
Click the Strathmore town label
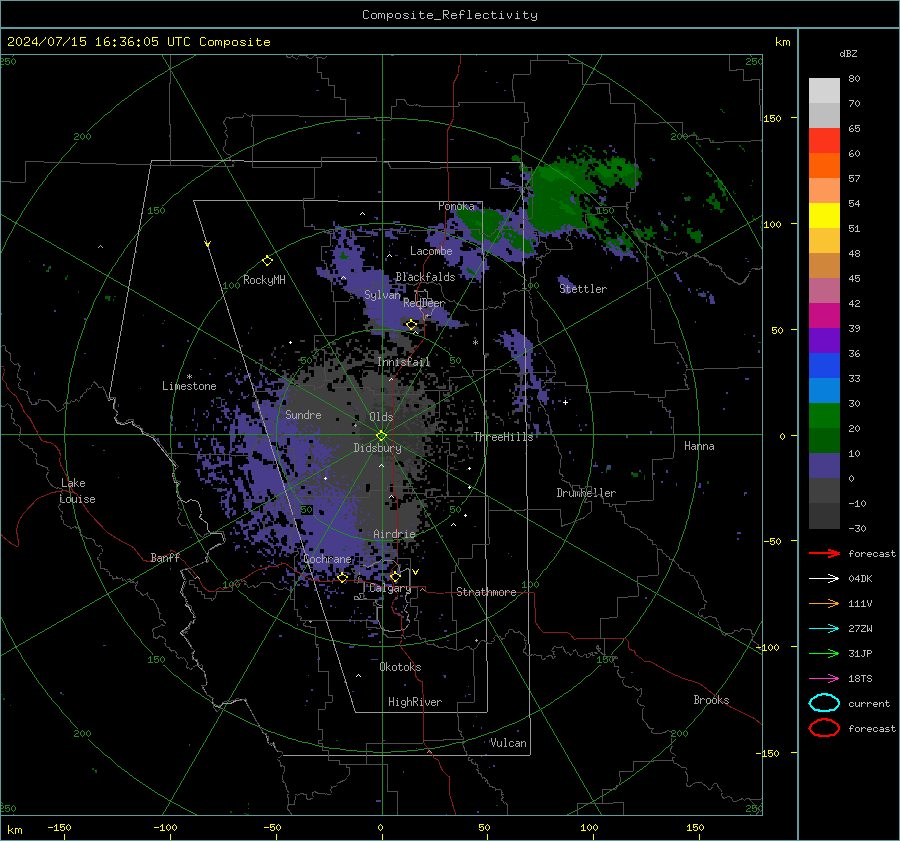[x=486, y=592]
